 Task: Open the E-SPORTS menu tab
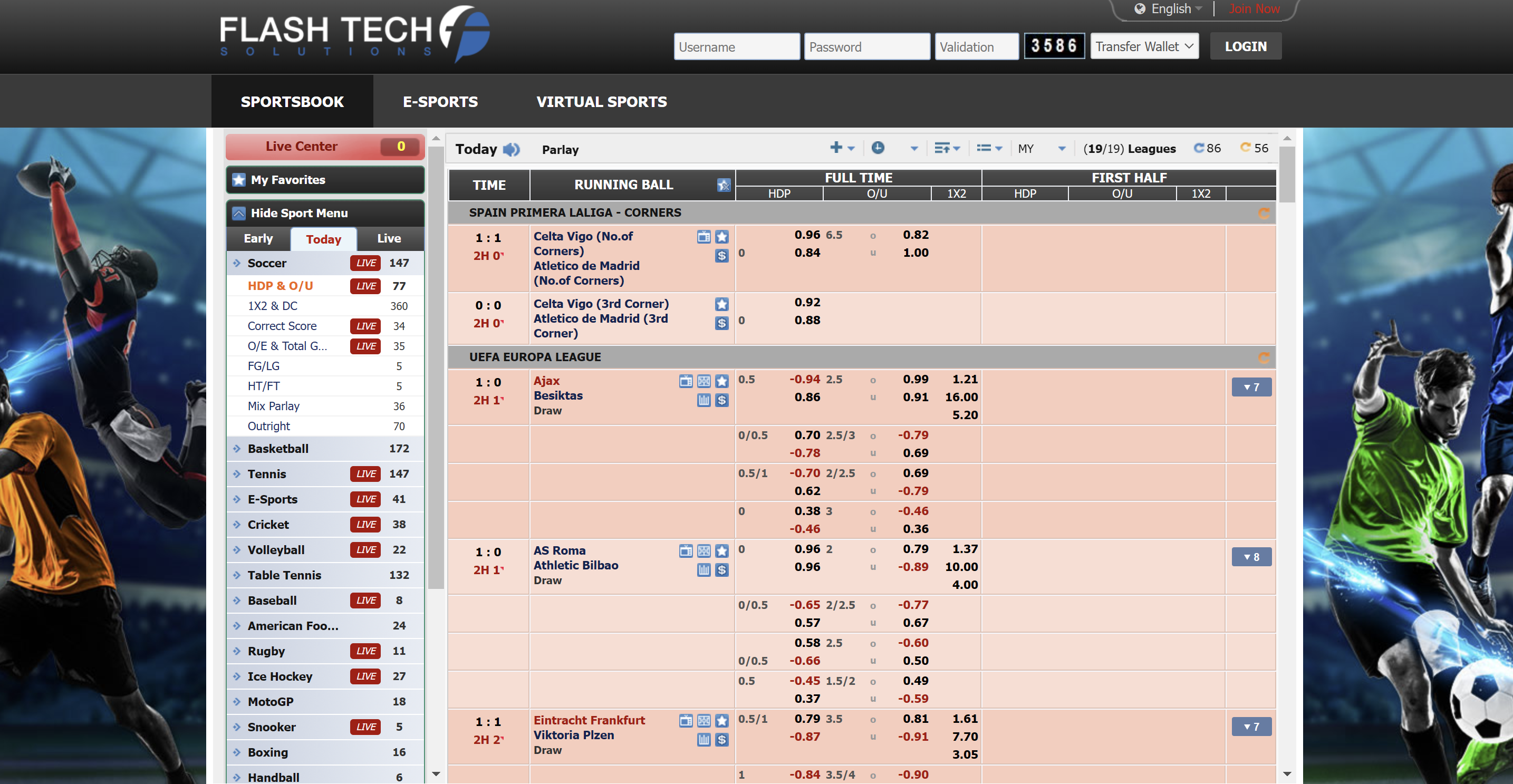point(440,102)
